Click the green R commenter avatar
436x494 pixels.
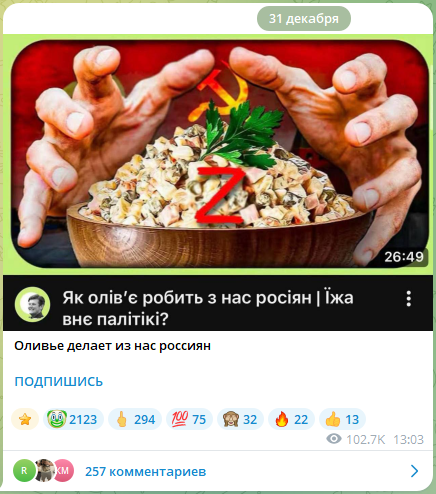click(x=24, y=471)
